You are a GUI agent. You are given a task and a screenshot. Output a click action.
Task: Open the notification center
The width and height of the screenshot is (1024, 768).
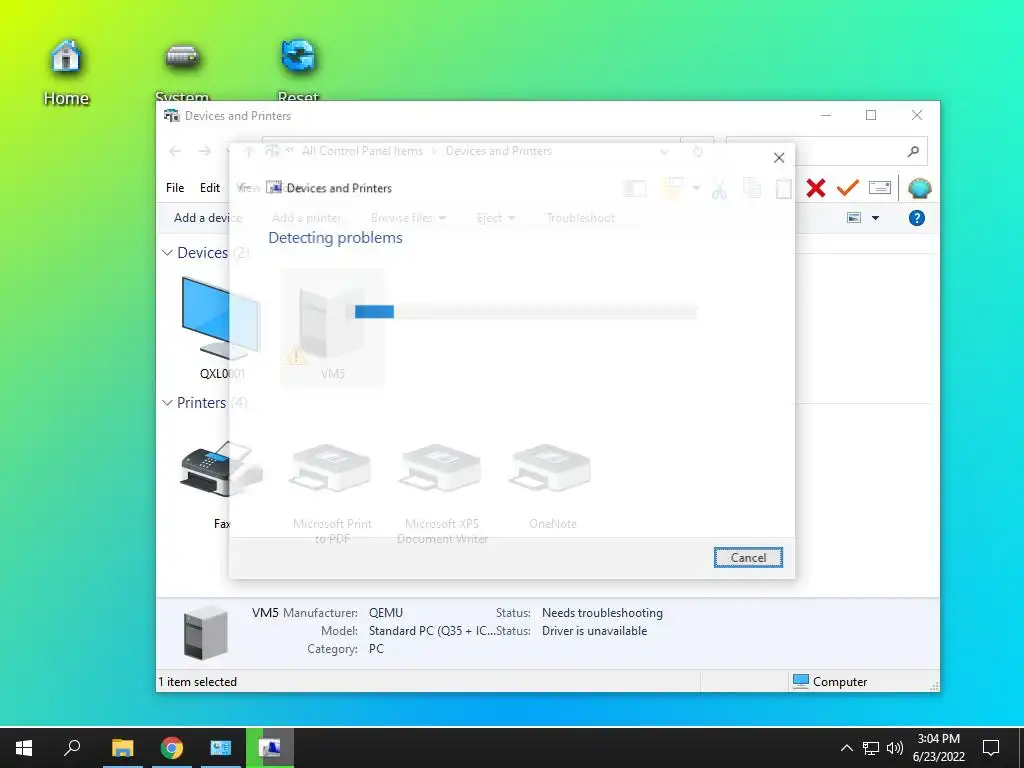[x=991, y=748]
